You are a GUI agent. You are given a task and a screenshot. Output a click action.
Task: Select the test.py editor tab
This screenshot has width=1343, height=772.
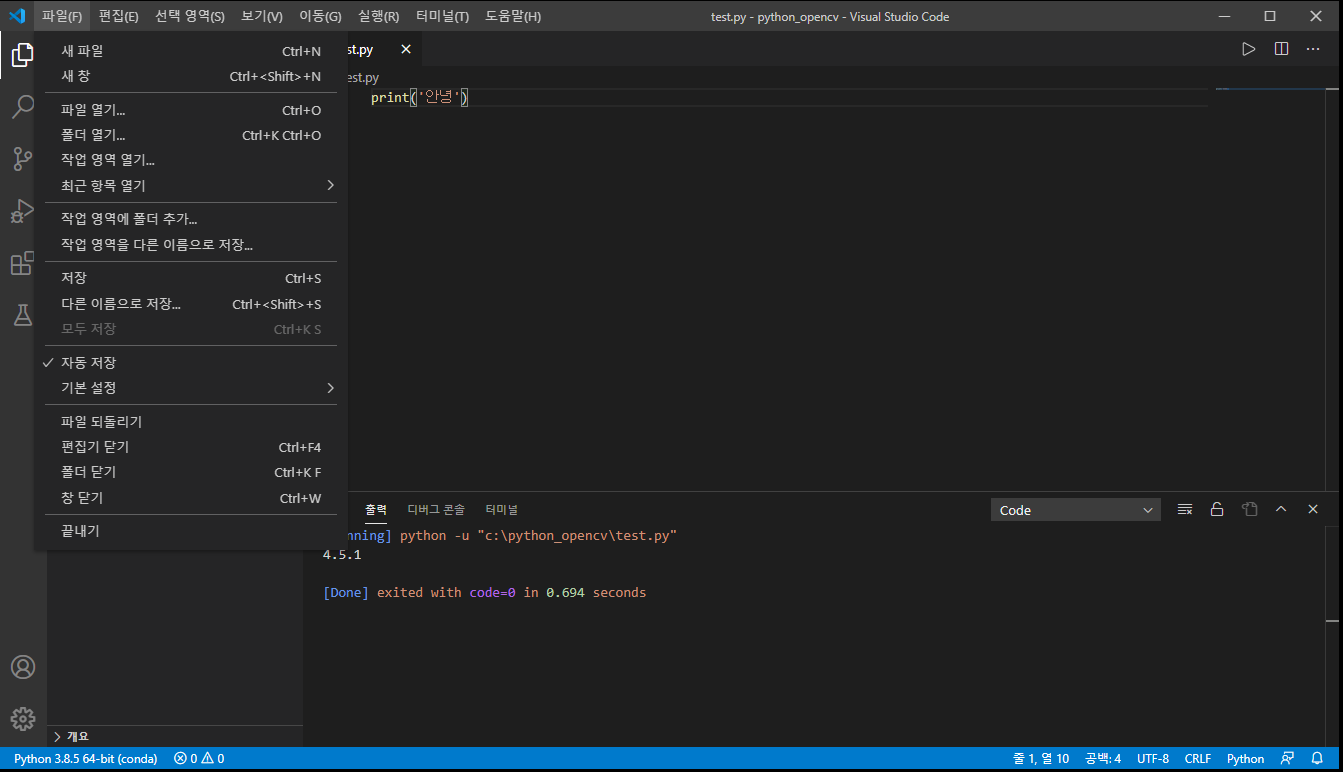pyautogui.click(x=382, y=49)
